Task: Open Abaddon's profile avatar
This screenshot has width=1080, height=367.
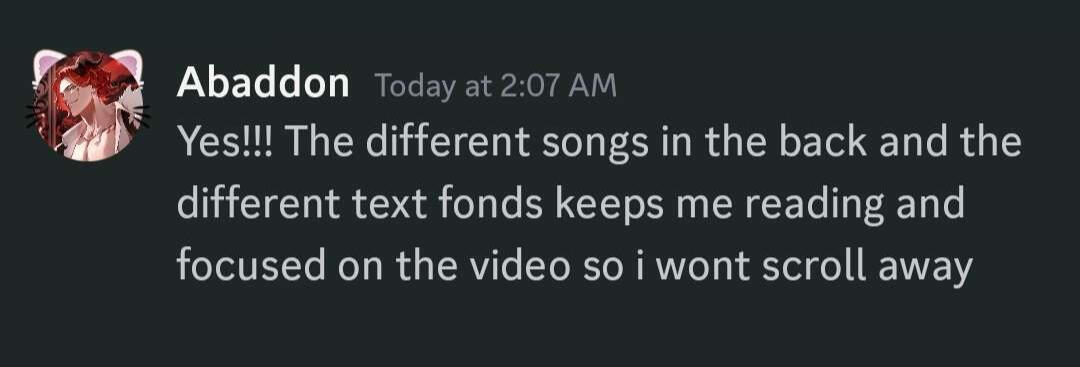Action: pos(87,107)
